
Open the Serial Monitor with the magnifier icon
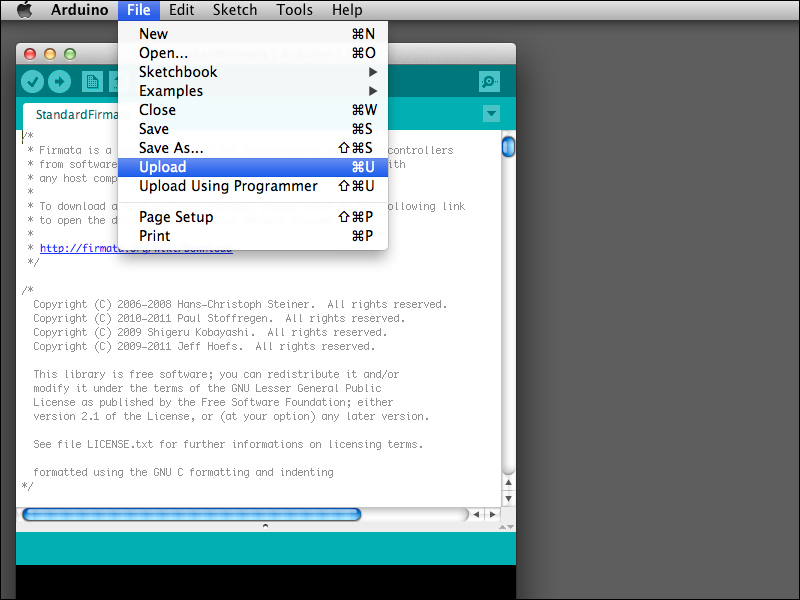point(487,82)
